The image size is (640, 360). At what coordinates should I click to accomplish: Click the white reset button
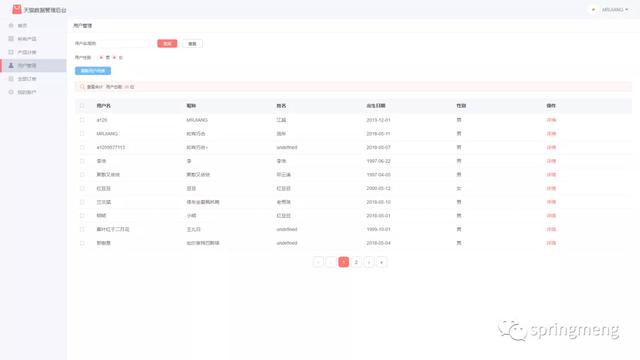(x=192, y=44)
